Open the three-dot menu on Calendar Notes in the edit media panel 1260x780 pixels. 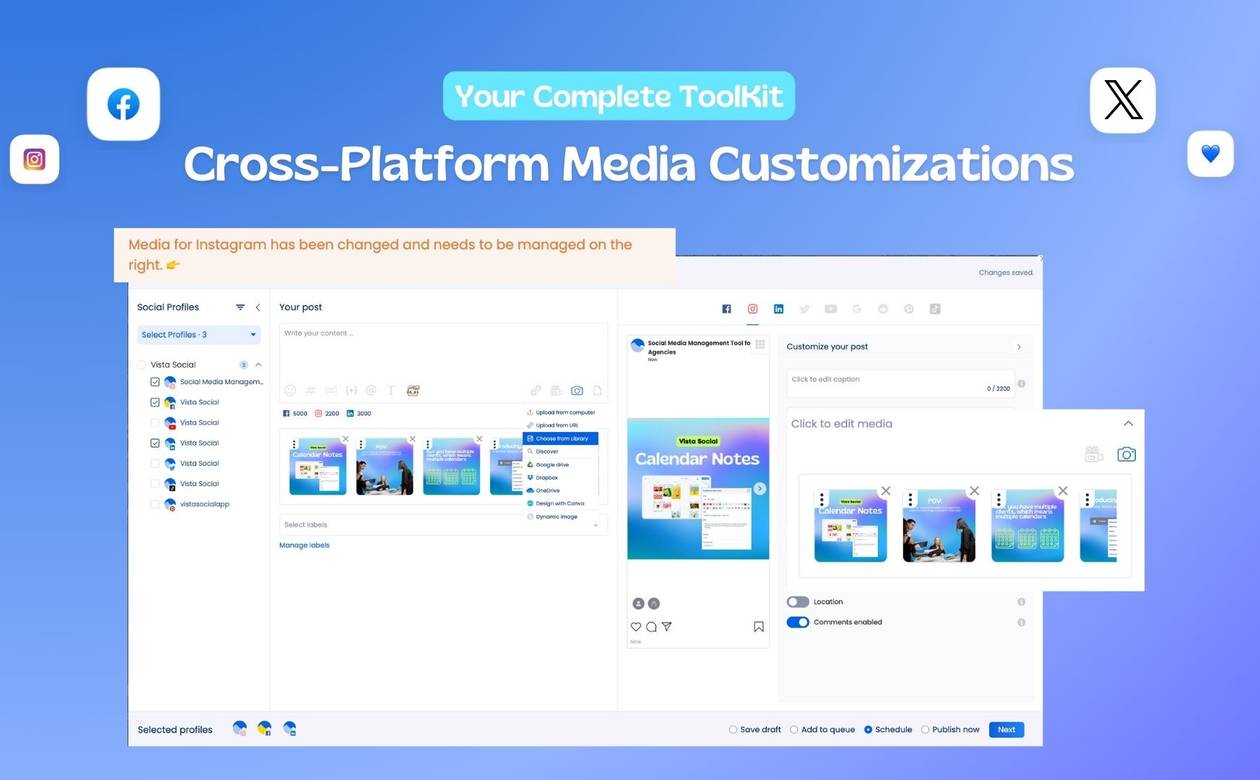click(x=822, y=499)
